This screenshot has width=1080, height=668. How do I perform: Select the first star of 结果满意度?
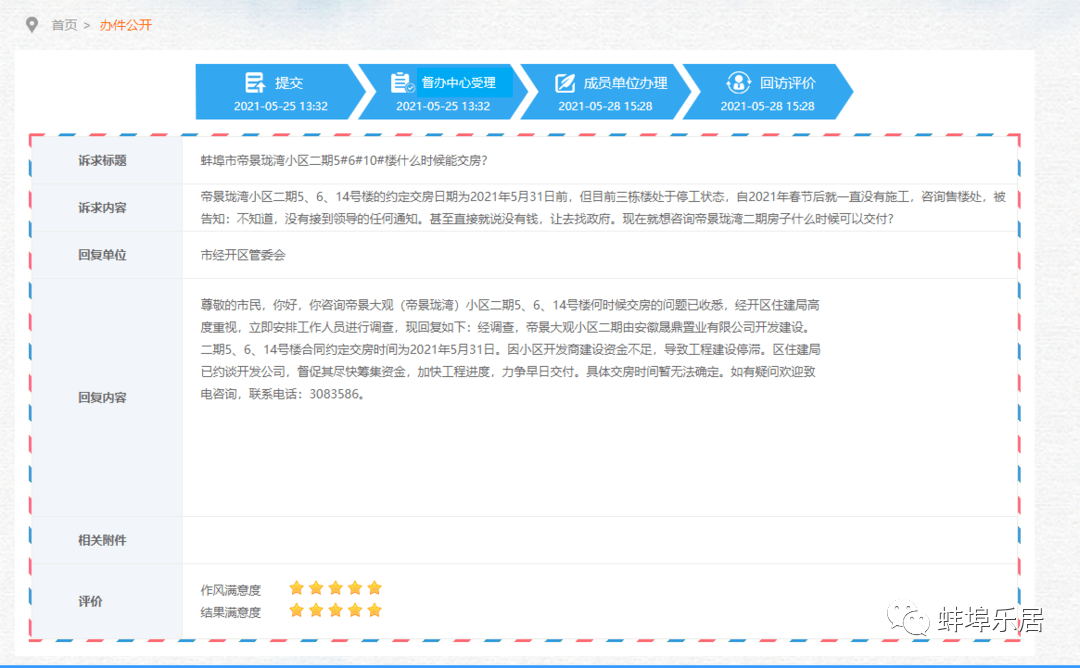point(296,610)
